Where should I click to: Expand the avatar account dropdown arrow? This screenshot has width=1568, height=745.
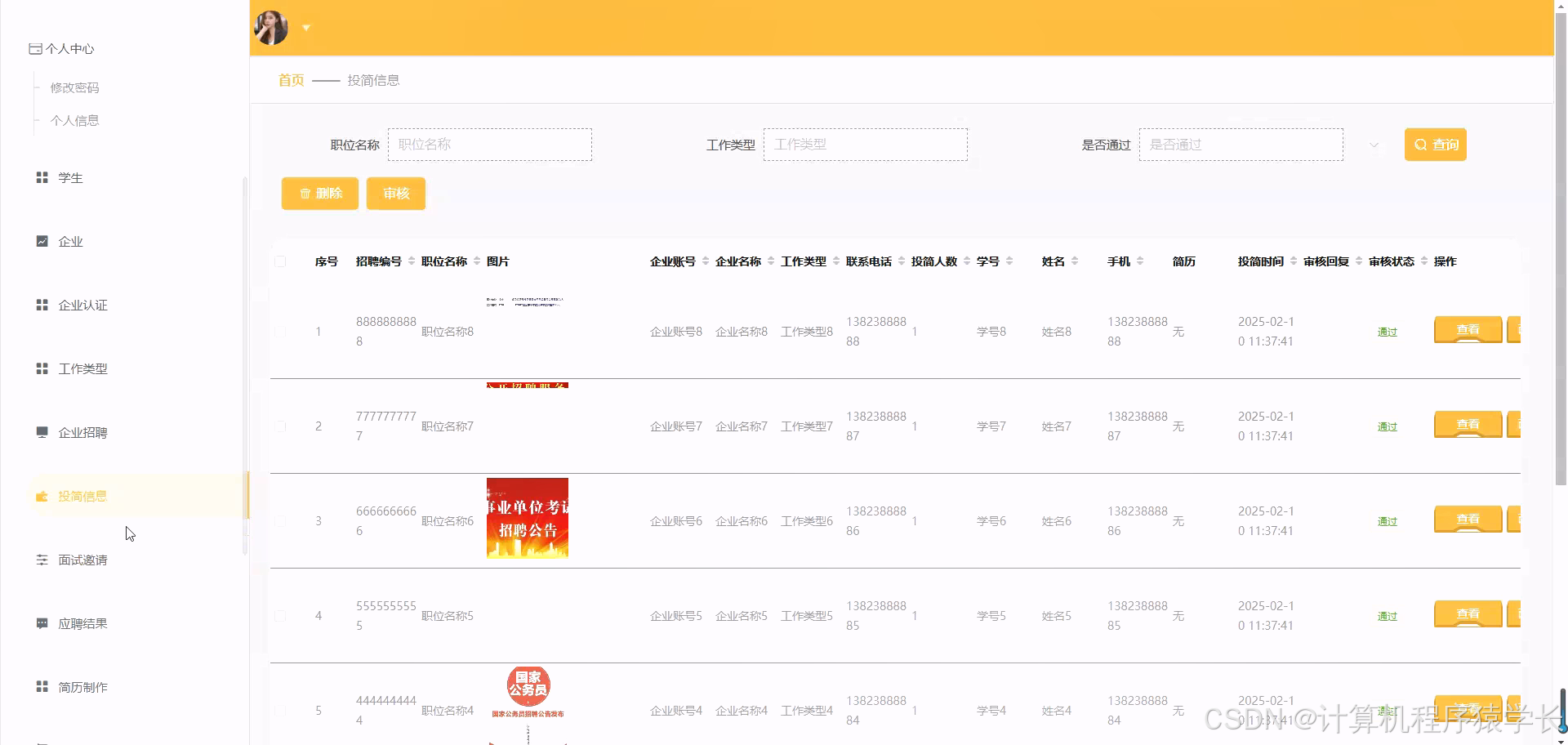click(306, 28)
